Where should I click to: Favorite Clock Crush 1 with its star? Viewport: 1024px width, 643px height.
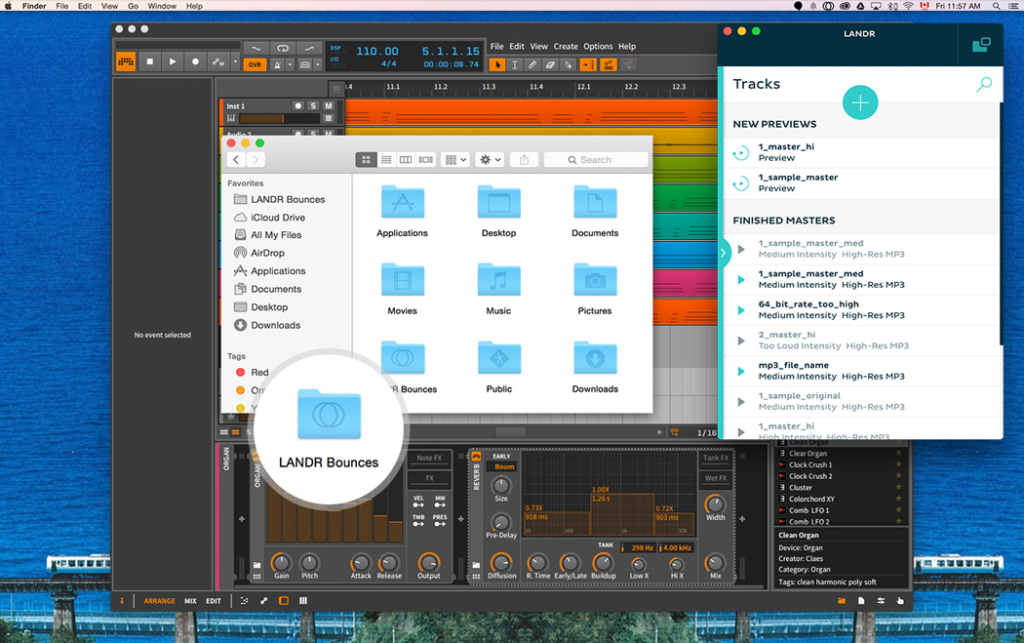click(x=899, y=465)
